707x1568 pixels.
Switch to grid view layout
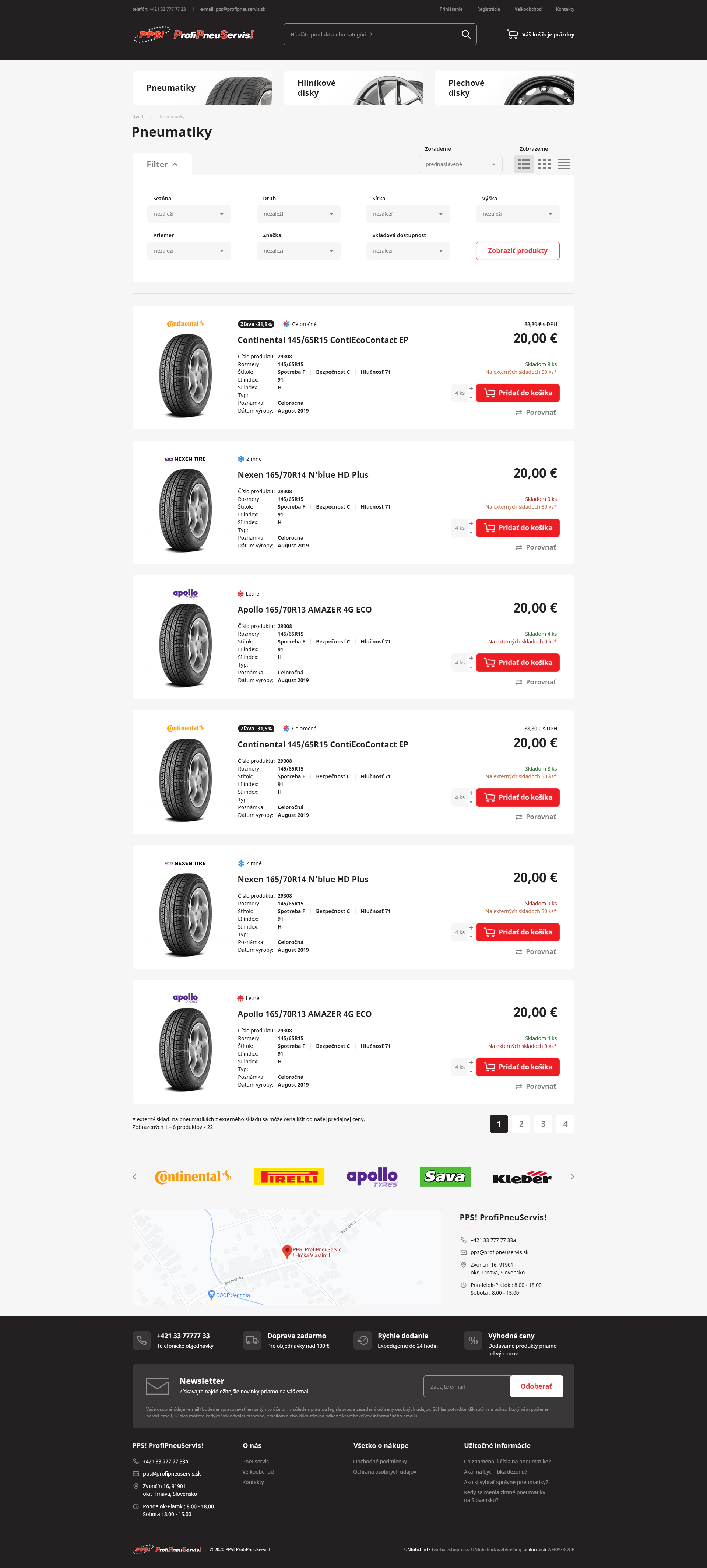pos(544,164)
